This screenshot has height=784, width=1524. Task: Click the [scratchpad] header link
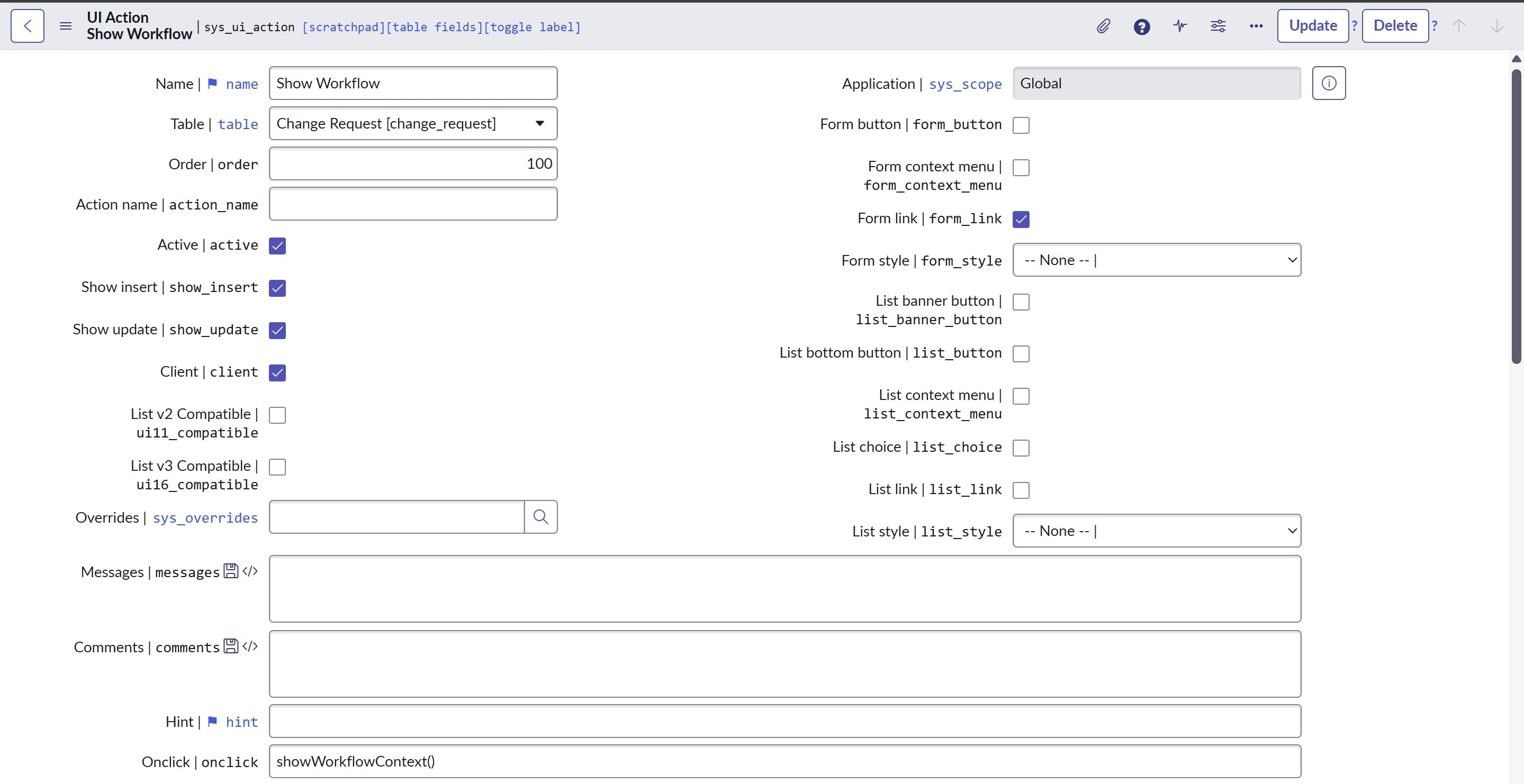[344, 27]
